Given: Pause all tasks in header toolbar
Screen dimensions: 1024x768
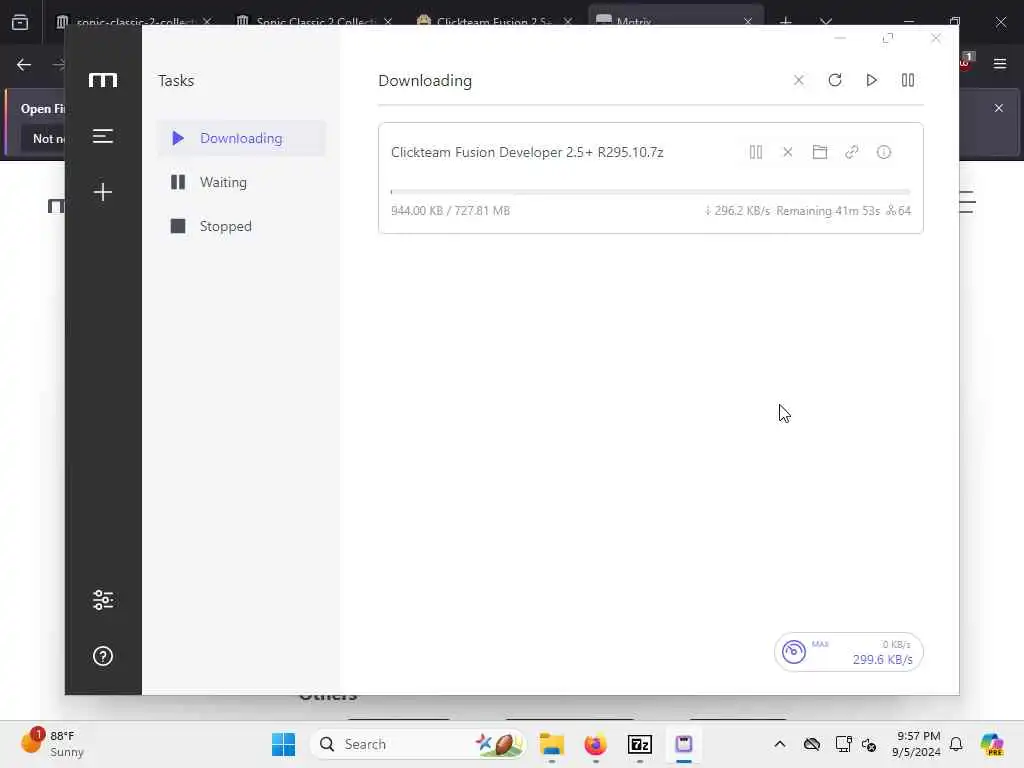Looking at the screenshot, I should coord(908,80).
